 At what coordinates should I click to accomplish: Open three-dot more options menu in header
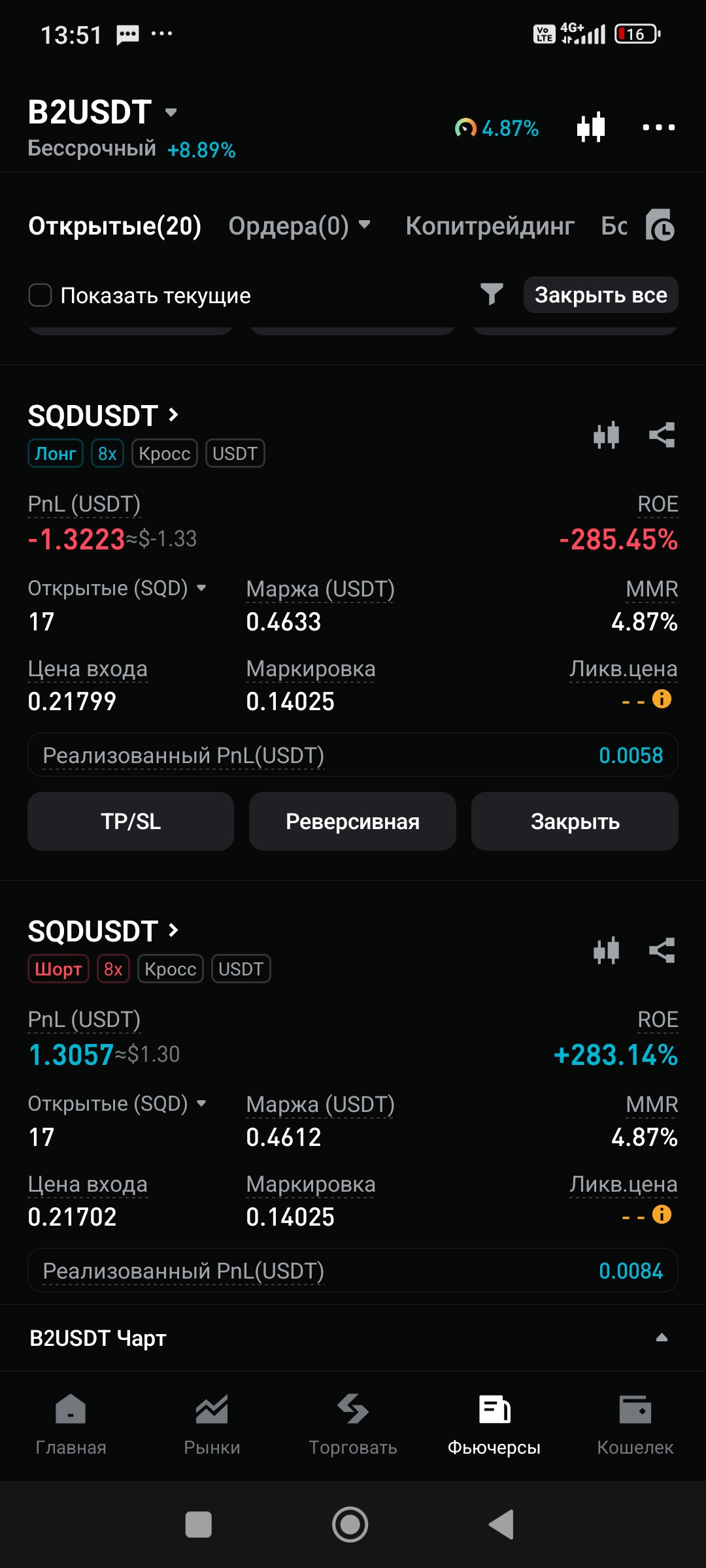tap(658, 127)
